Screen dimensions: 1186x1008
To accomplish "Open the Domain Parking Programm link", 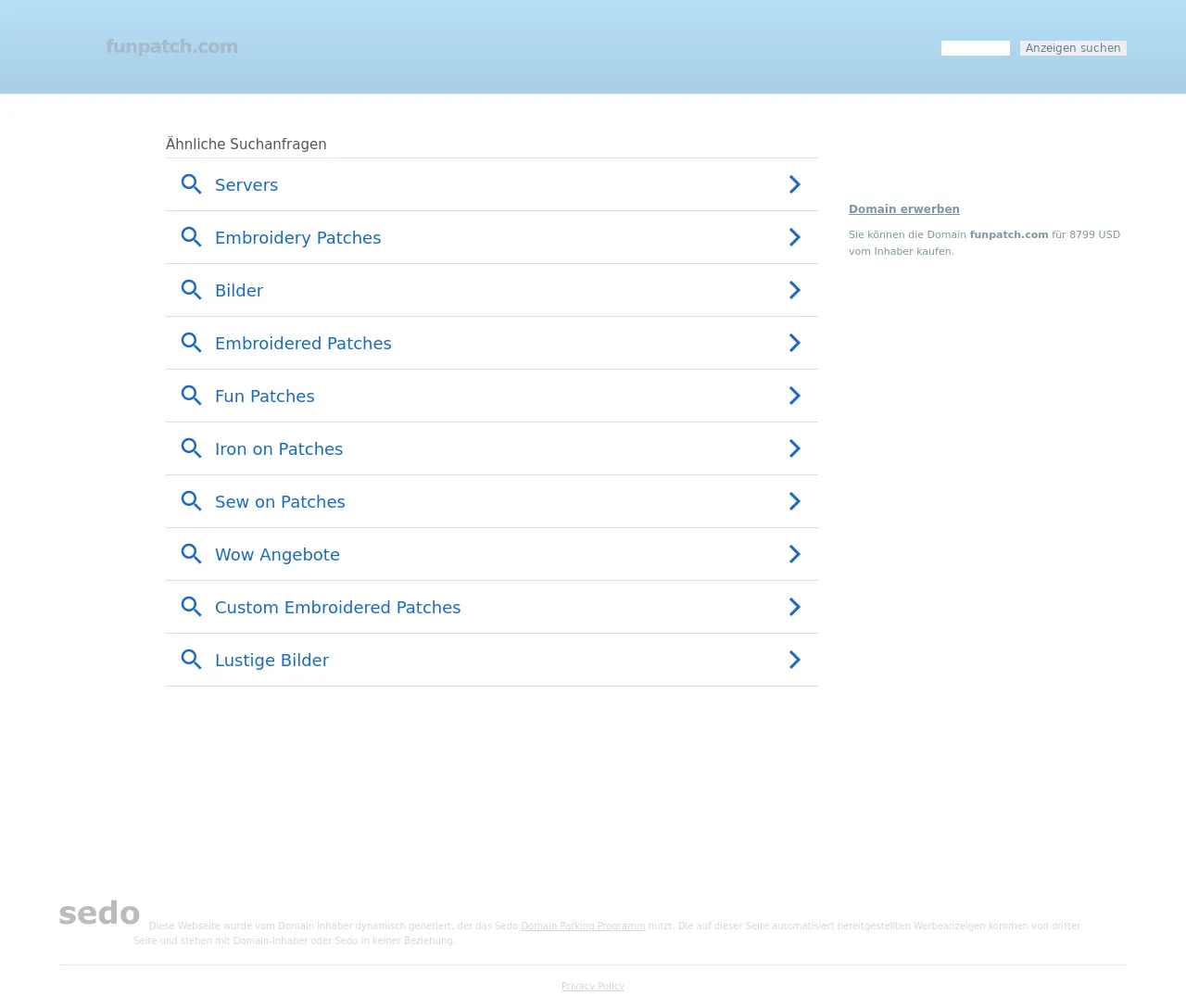I will (x=583, y=926).
